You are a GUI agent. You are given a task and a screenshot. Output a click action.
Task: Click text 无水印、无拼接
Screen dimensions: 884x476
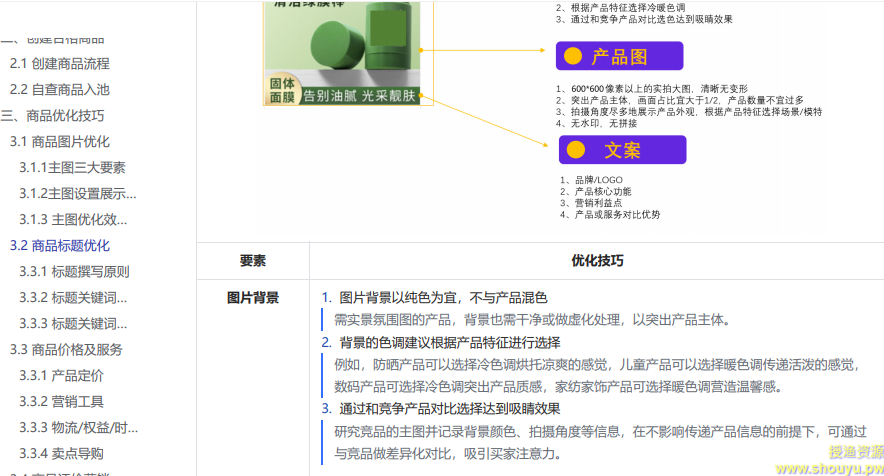[604, 123]
